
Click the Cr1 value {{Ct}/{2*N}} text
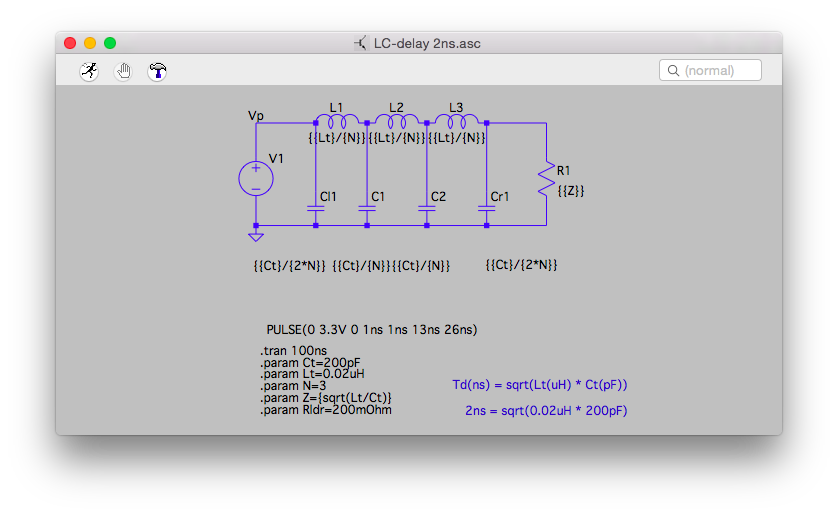click(522, 265)
